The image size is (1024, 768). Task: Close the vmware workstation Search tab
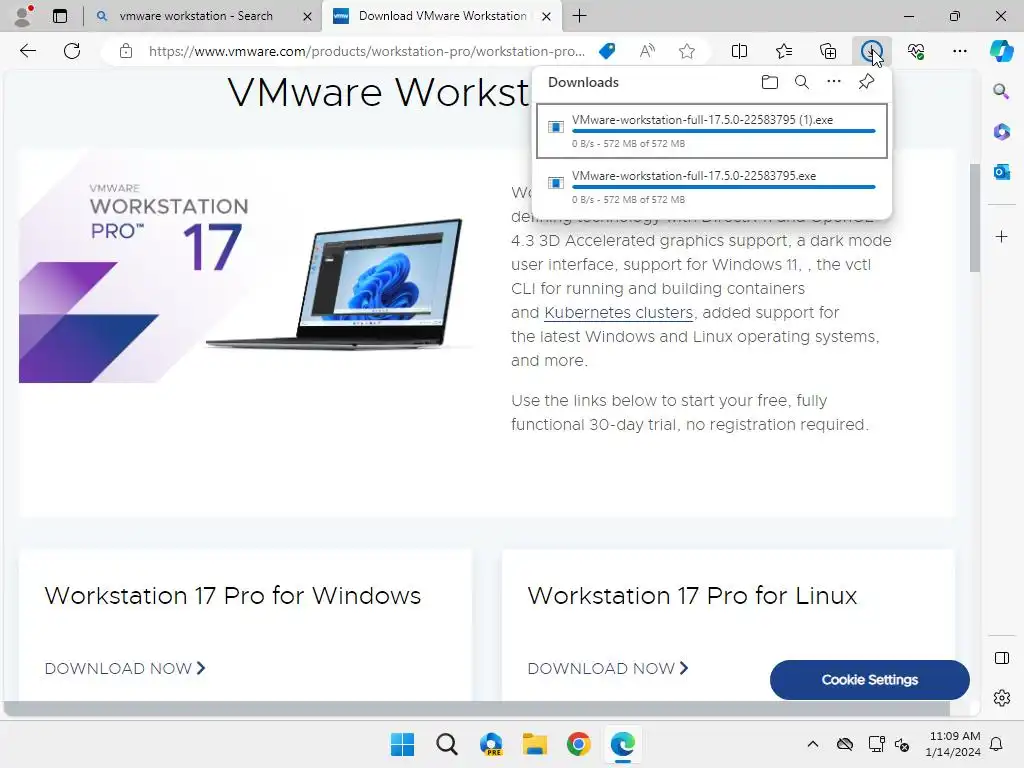[307, 16]
